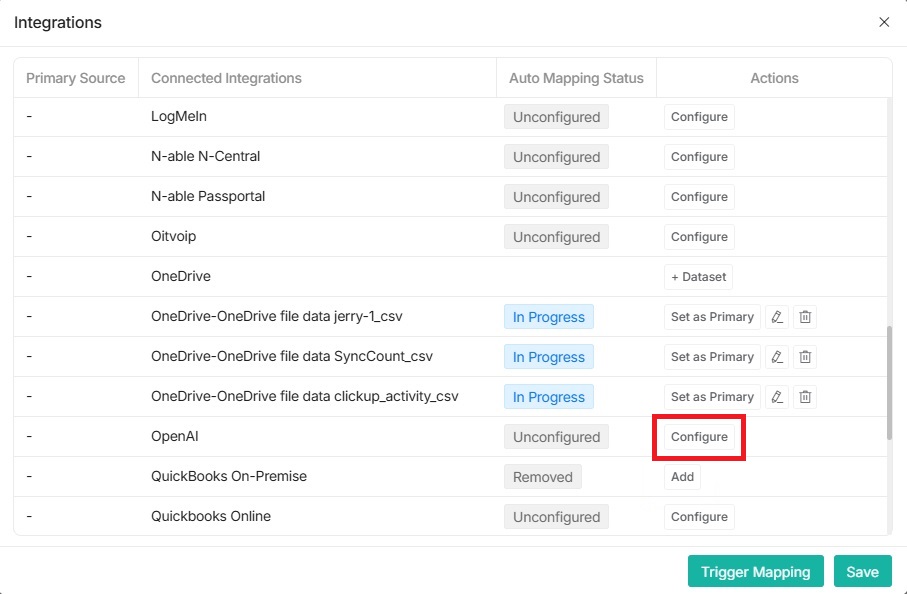Click the integrations table vertical scrollbar
Viewport: 907px width, 594px height.
tap(889, 382)
